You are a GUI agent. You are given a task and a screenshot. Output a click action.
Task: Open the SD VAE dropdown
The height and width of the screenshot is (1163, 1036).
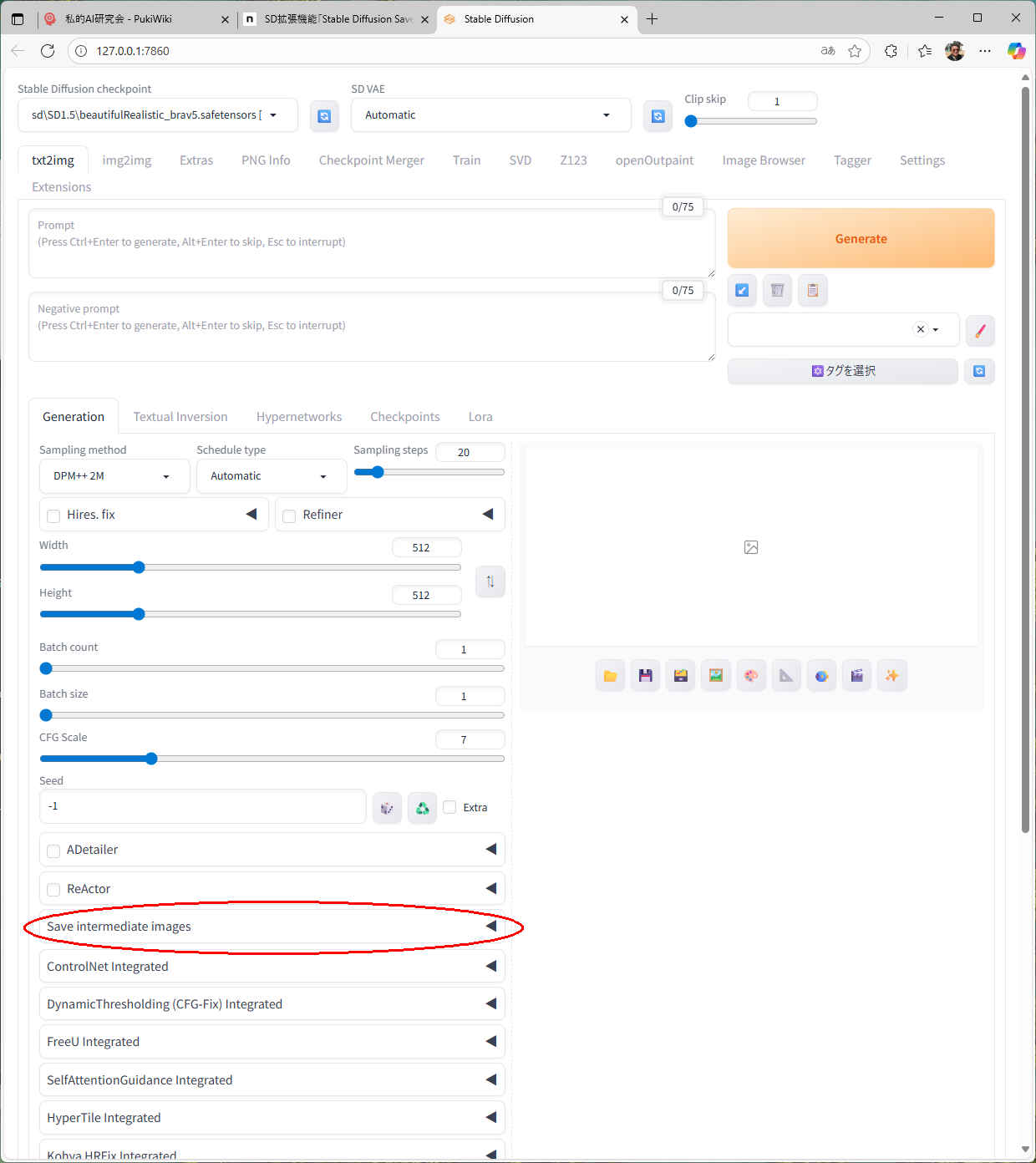pos(490,115)
